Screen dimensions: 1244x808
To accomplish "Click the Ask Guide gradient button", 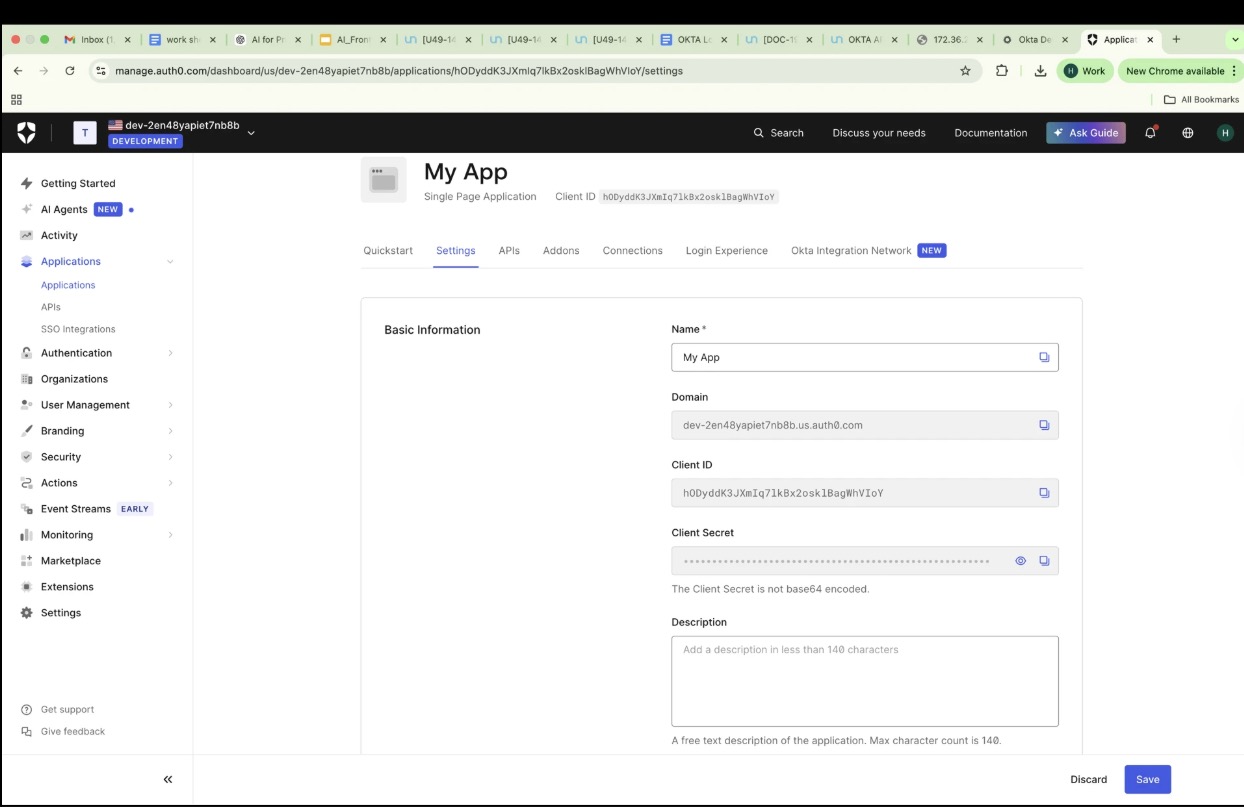I will tap(1086, 132).
